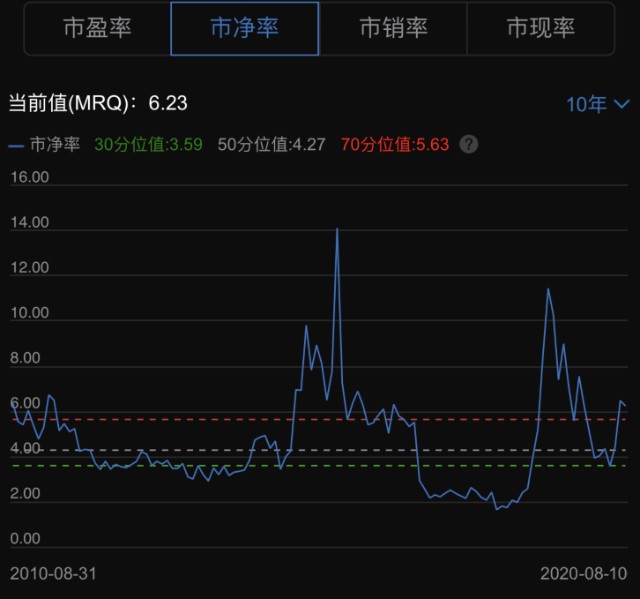Click the 8.00 axis label
640x599 pixels.
point(25,358)
